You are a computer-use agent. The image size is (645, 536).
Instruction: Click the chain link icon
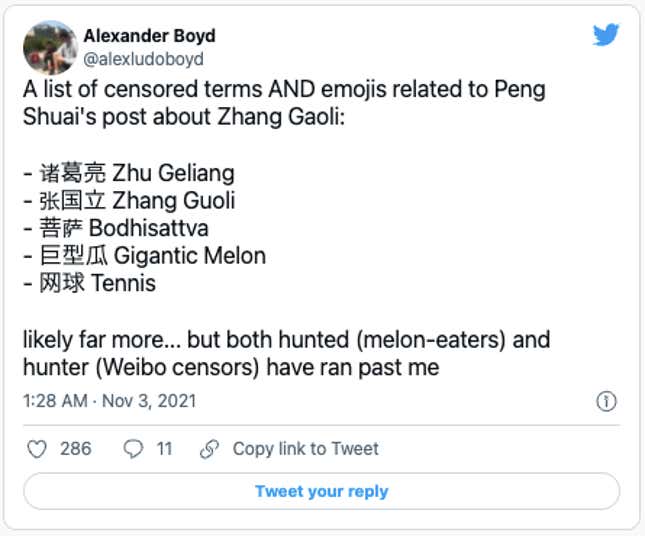(209, 449)
